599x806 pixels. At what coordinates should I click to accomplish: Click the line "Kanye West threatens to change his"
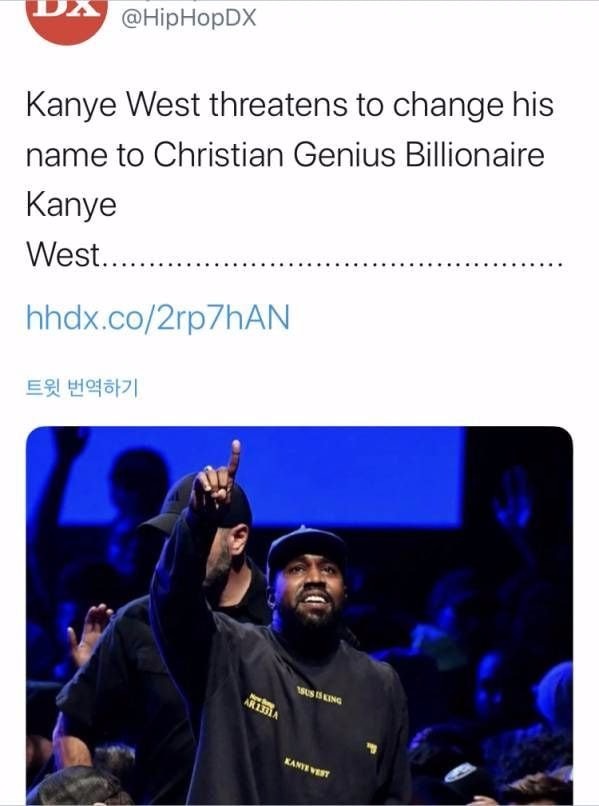point(289,105)
